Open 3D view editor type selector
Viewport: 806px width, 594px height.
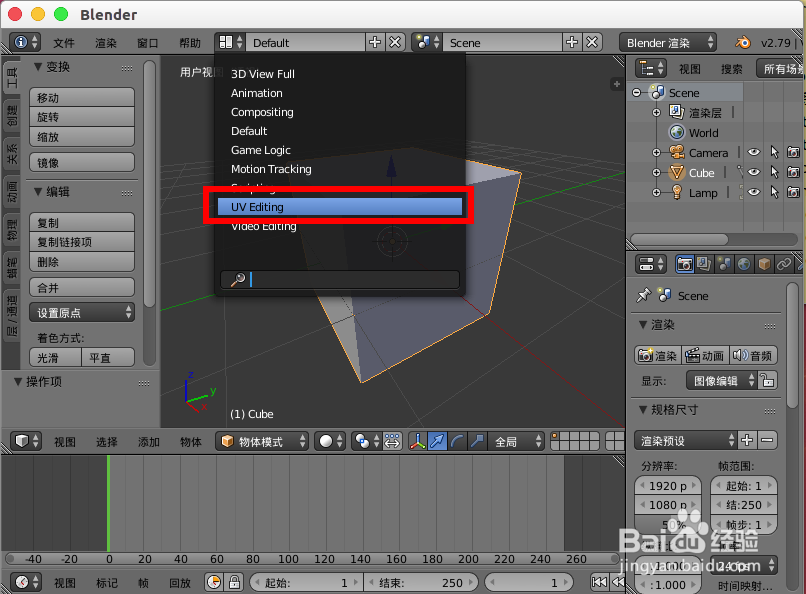[x=26, y=441]
